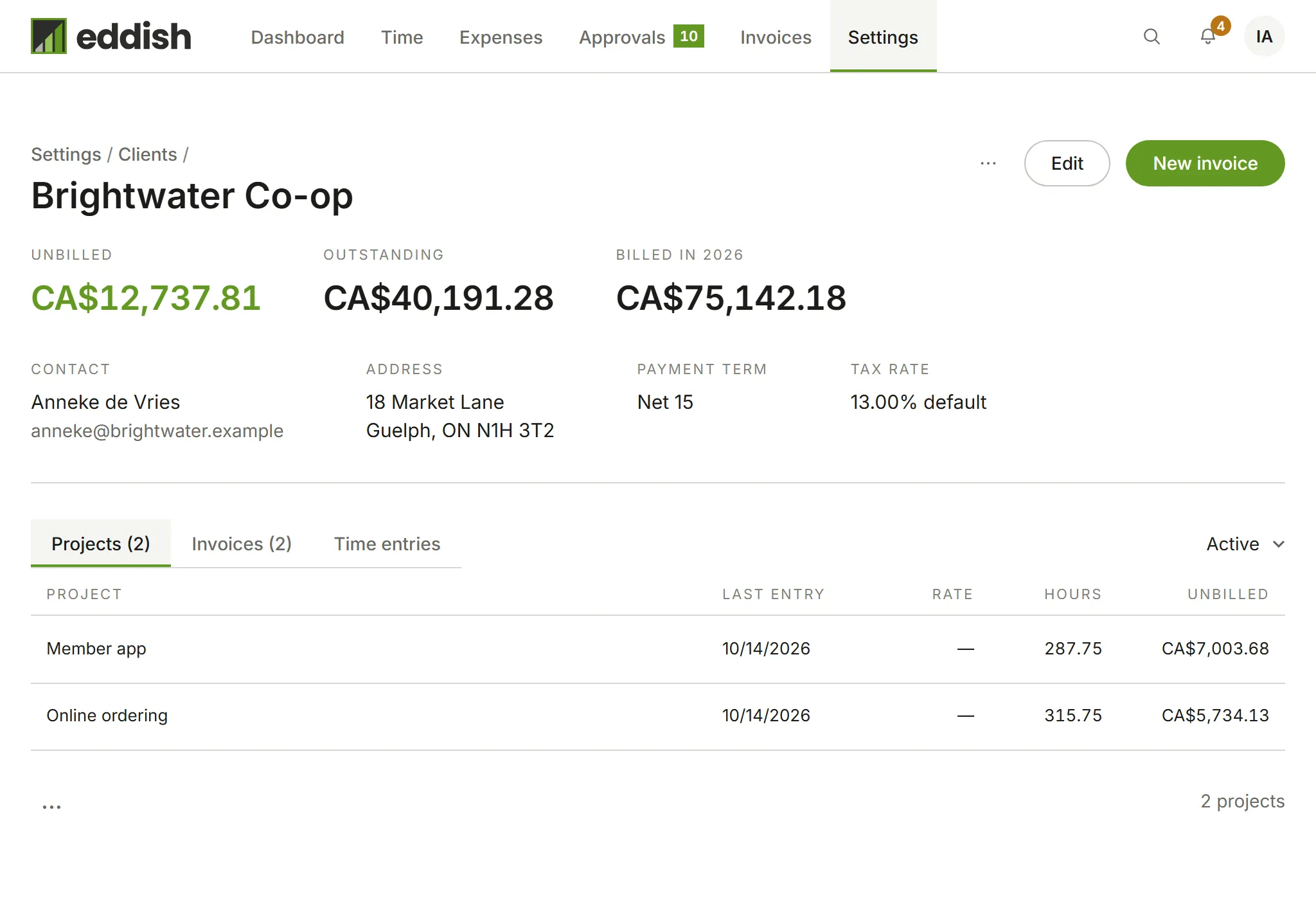Viewport: 1316px width, 900px height.
Task: Expand the Active filter dropdown
Action: [x=1245, y=544]
